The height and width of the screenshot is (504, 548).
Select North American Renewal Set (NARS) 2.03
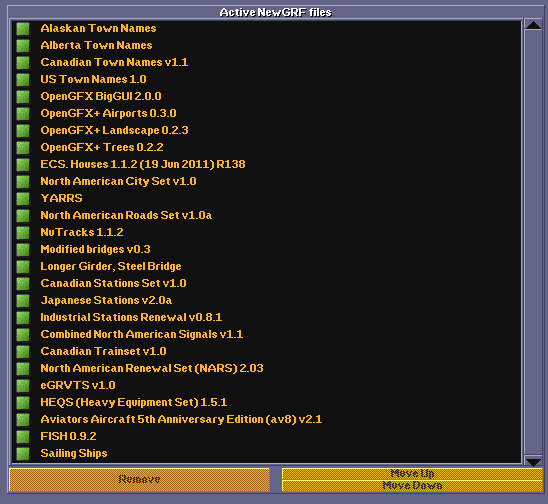[266, 368]
